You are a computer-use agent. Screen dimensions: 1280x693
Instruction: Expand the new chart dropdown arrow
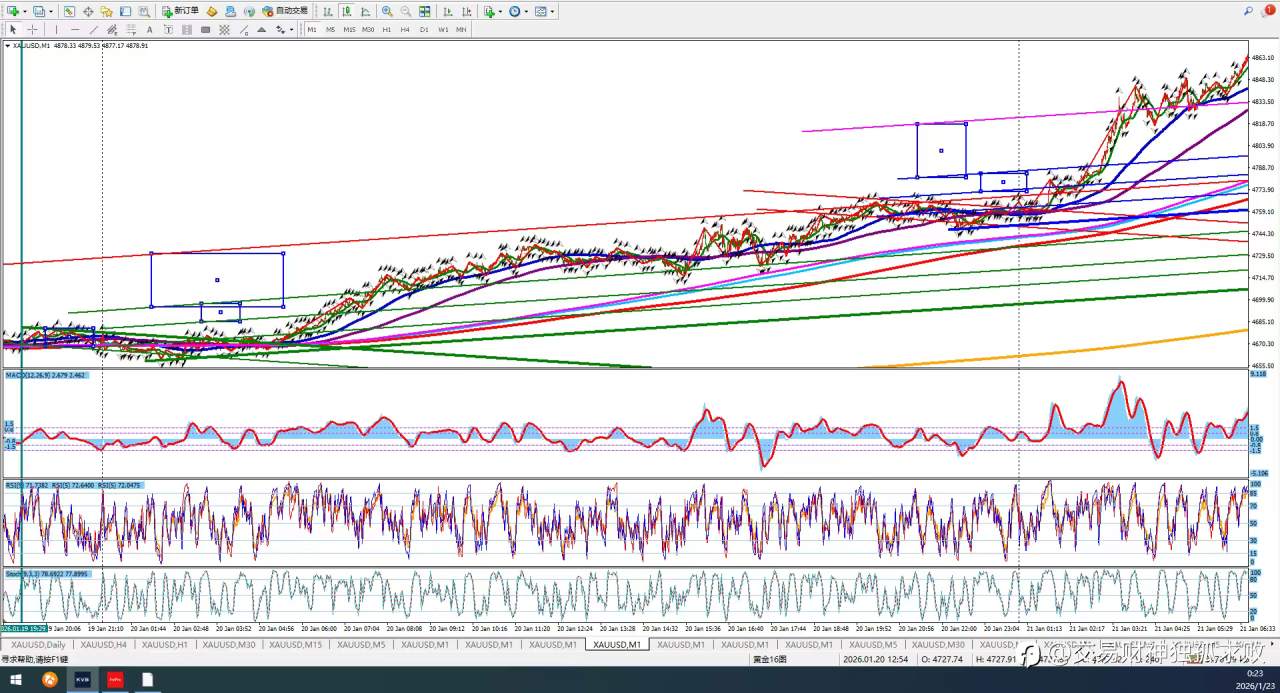pyautogui.click(x=24, y=11)
